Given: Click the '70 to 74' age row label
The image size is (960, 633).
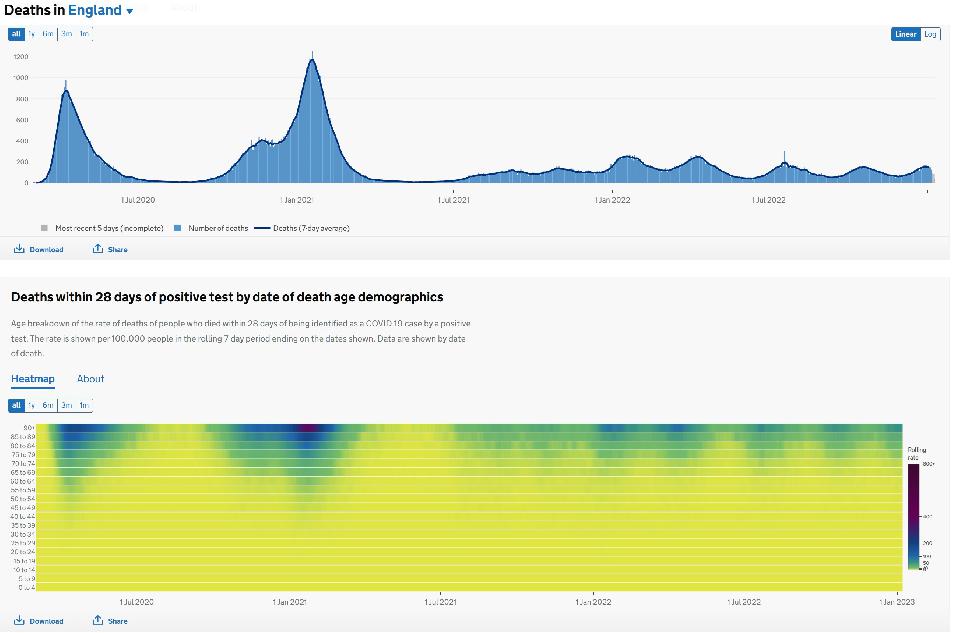Looking at the screenshot, I should (x=23, y=463).
